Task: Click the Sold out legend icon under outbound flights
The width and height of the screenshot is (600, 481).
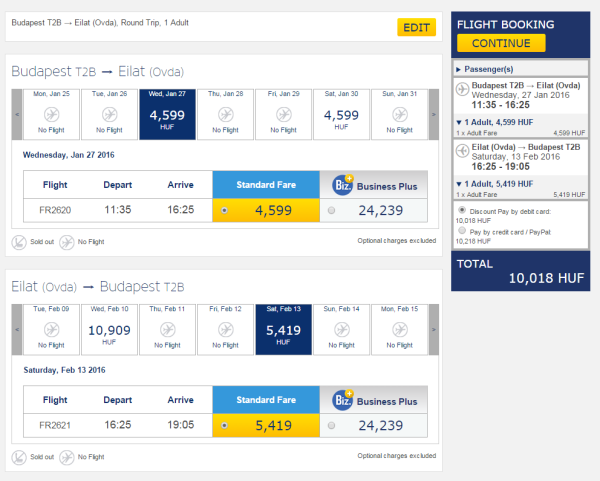Action: tap(19, 241)
